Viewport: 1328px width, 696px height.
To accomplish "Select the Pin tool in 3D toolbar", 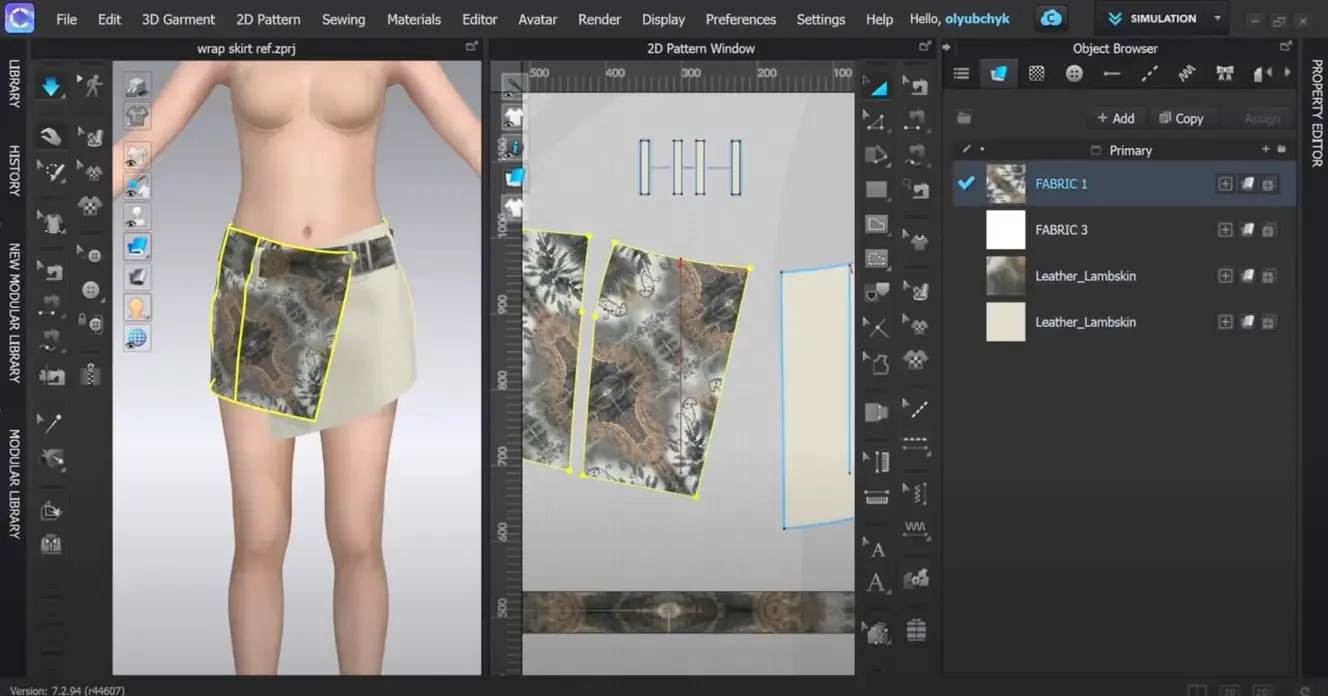I will pos(51,422).
